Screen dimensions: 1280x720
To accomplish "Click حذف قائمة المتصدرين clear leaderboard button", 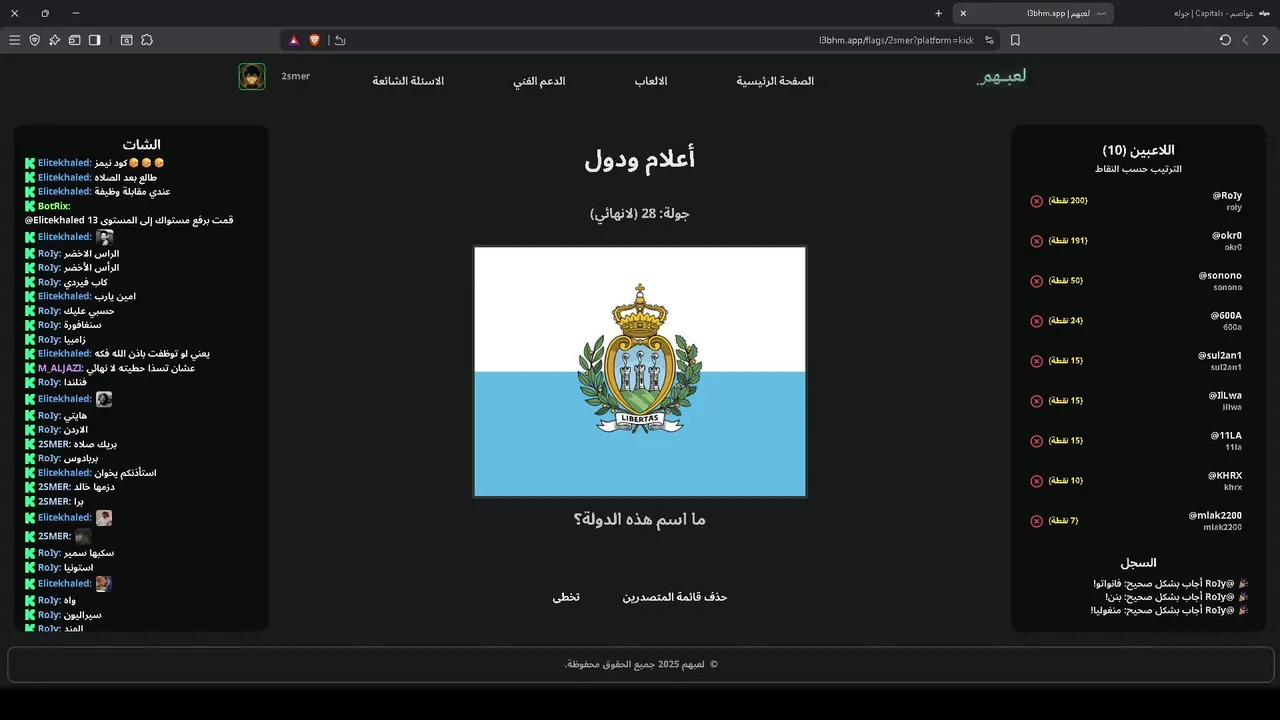I will tap(675, 597).
